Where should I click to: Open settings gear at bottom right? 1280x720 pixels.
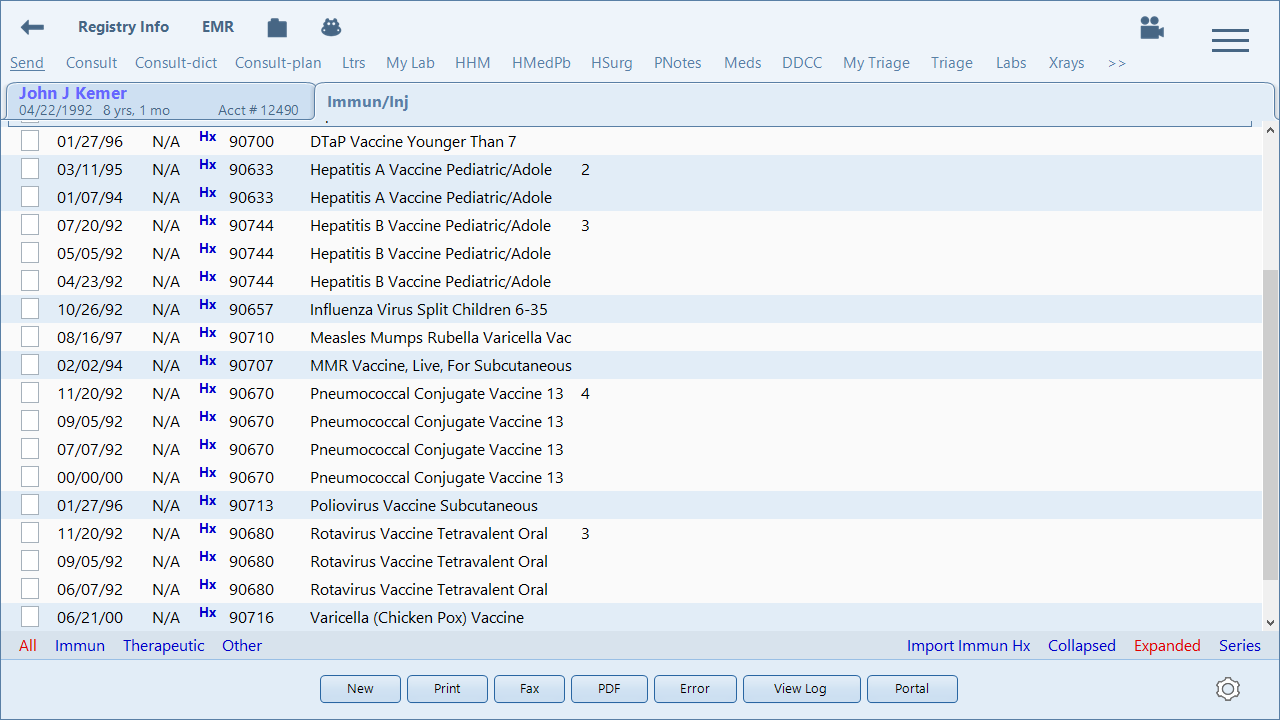point(1228,689)
